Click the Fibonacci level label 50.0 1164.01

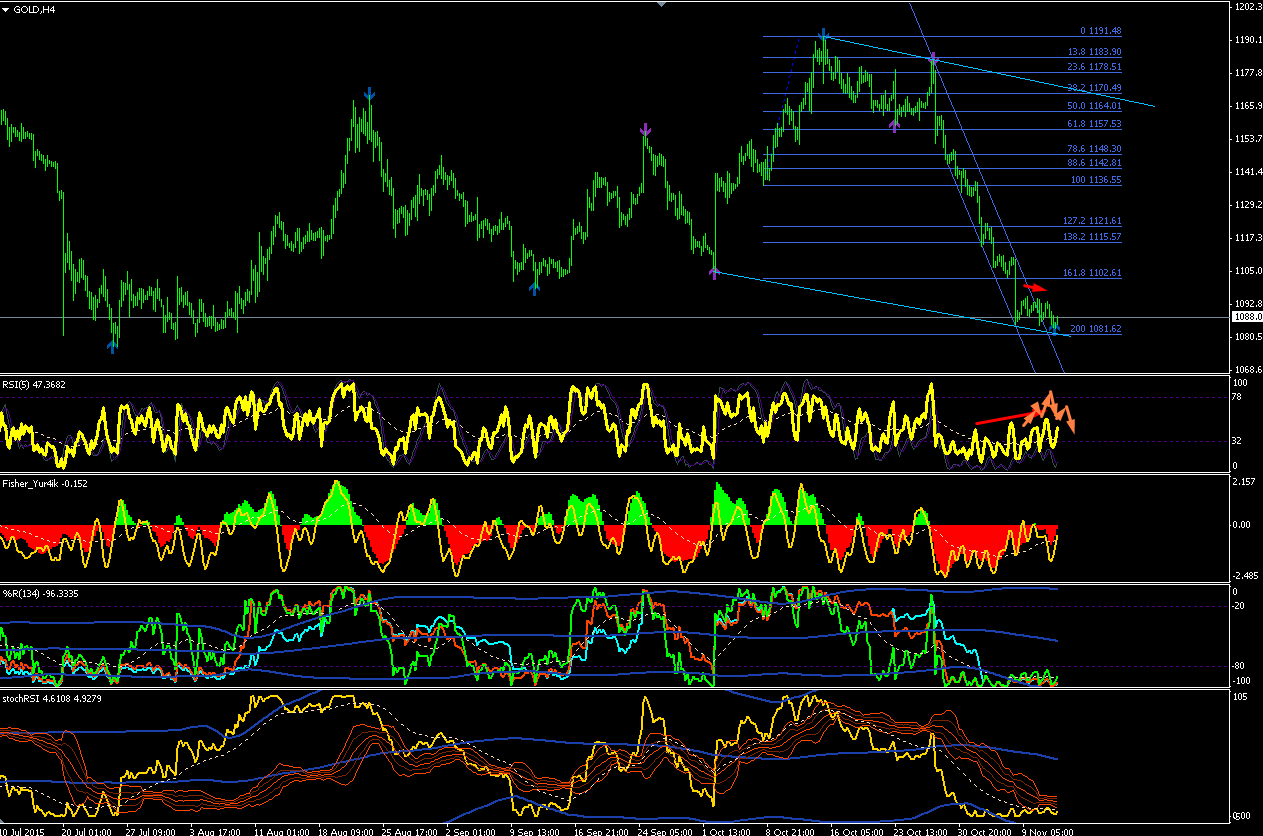1095,106
